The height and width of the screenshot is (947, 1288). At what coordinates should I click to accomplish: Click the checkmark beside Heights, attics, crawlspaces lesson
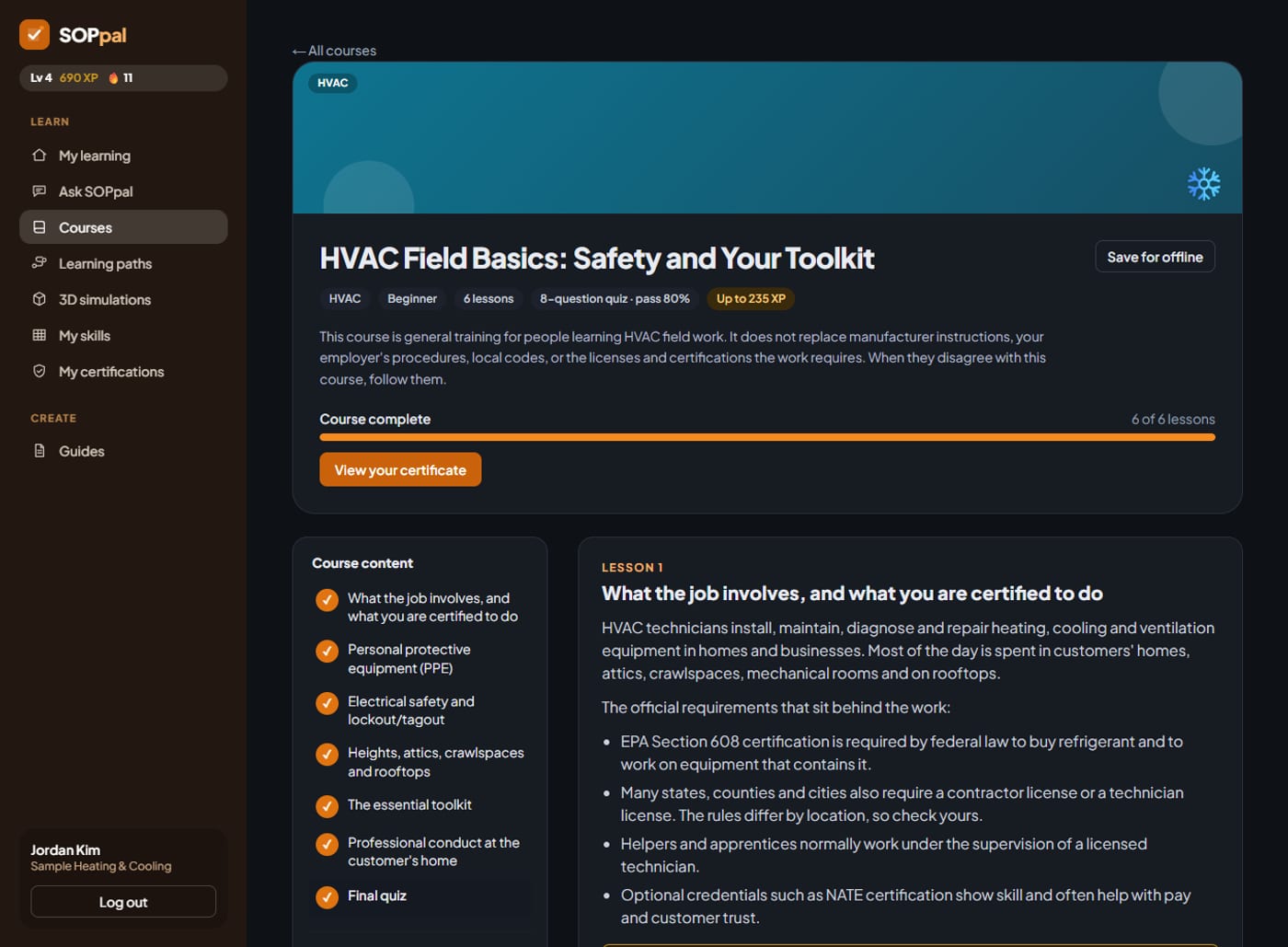pyautogui.click(x=327, y=755)
